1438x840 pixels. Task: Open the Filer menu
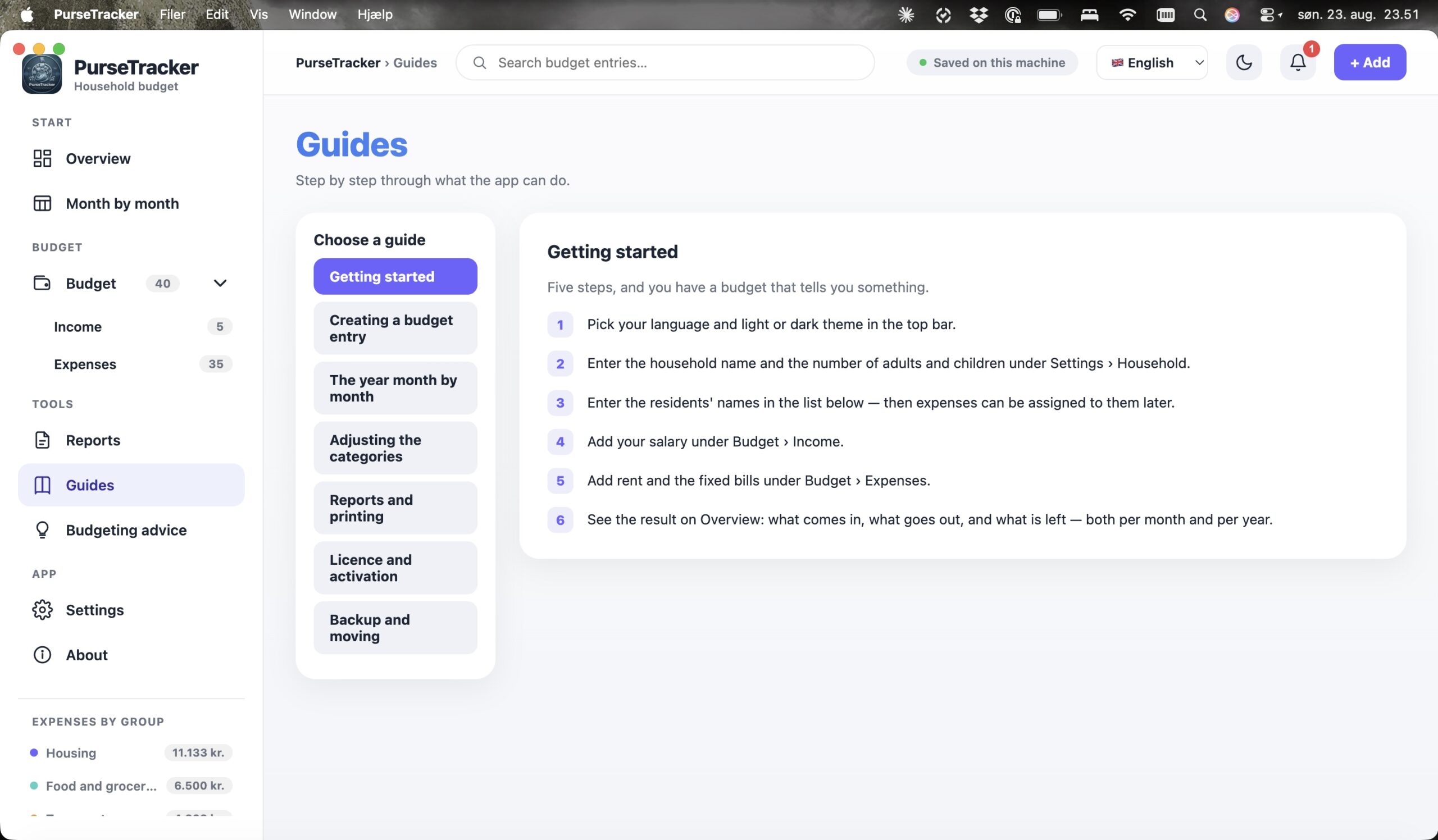click(x=172, y=14)
